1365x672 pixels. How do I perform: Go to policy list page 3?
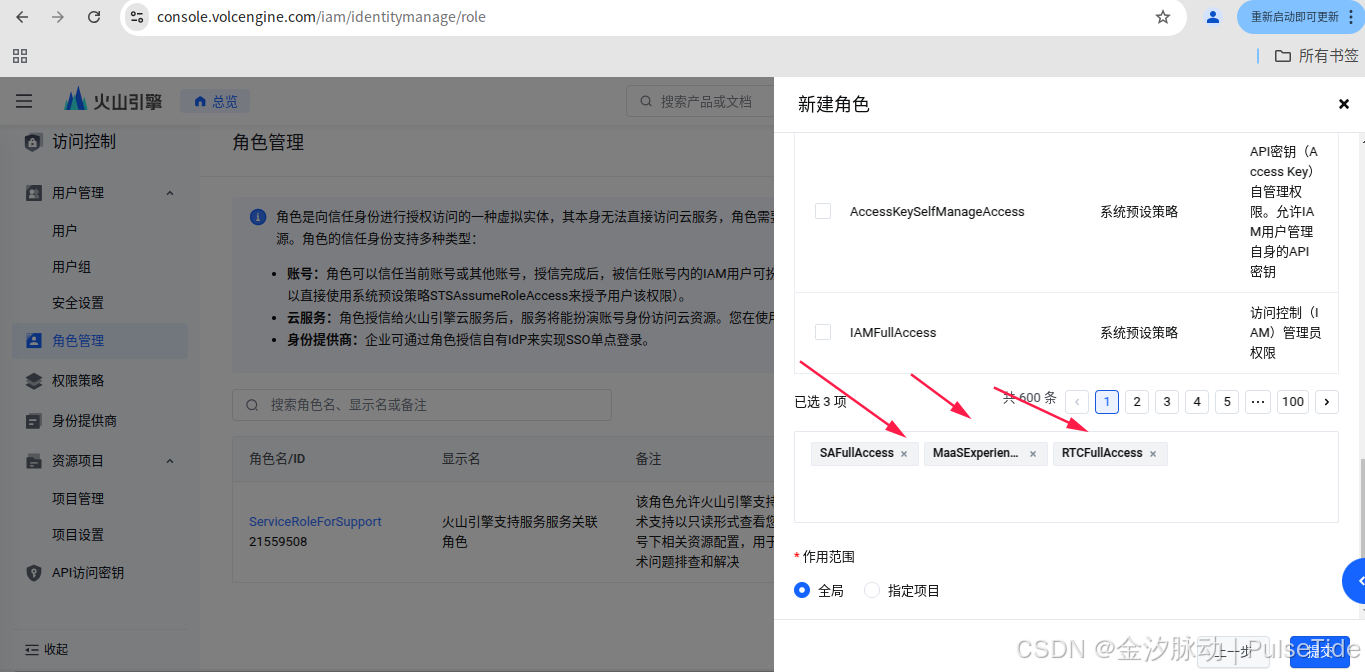point(1167,402)
